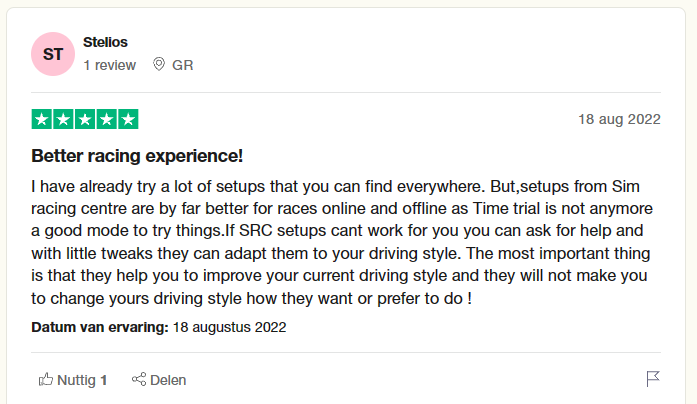Click the '1 review' count text
This screenshot has width=697, height=404.
110,65
